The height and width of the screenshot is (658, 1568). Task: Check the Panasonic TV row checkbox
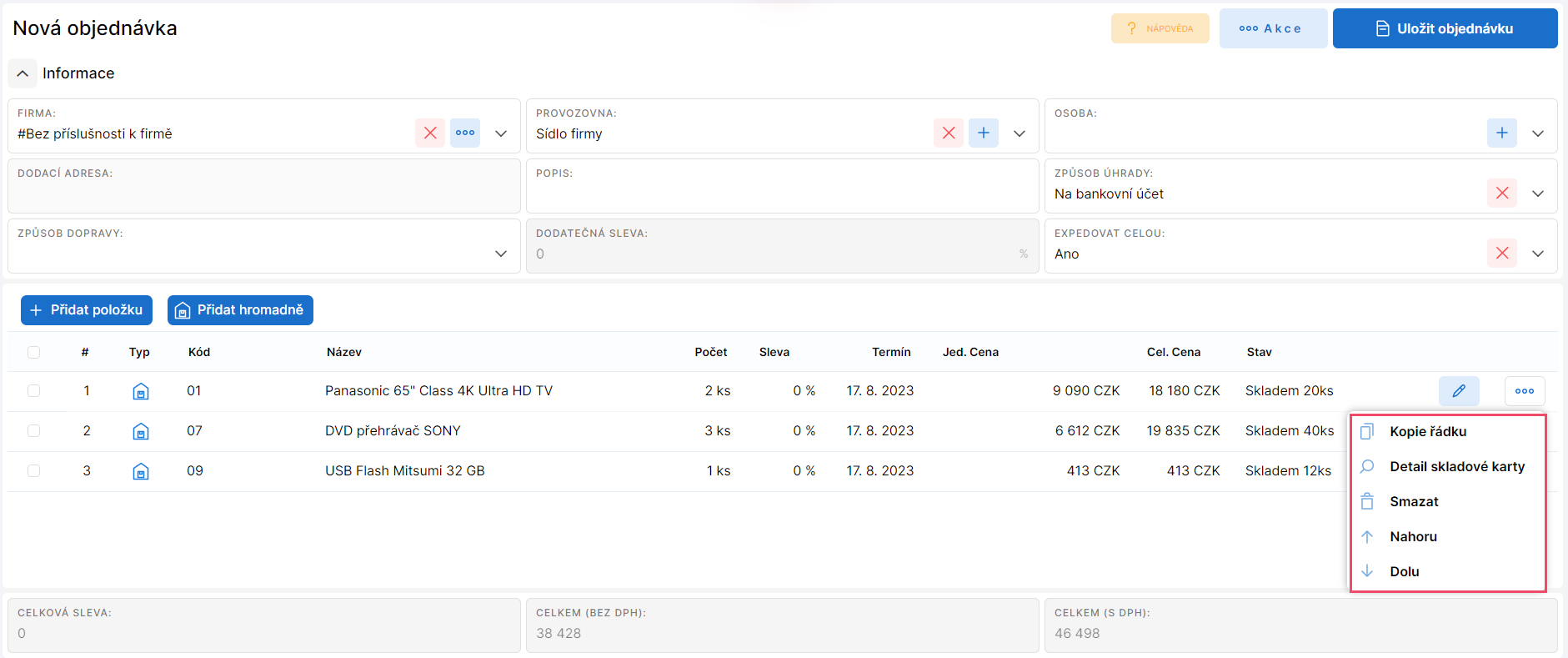click(33, 390)
